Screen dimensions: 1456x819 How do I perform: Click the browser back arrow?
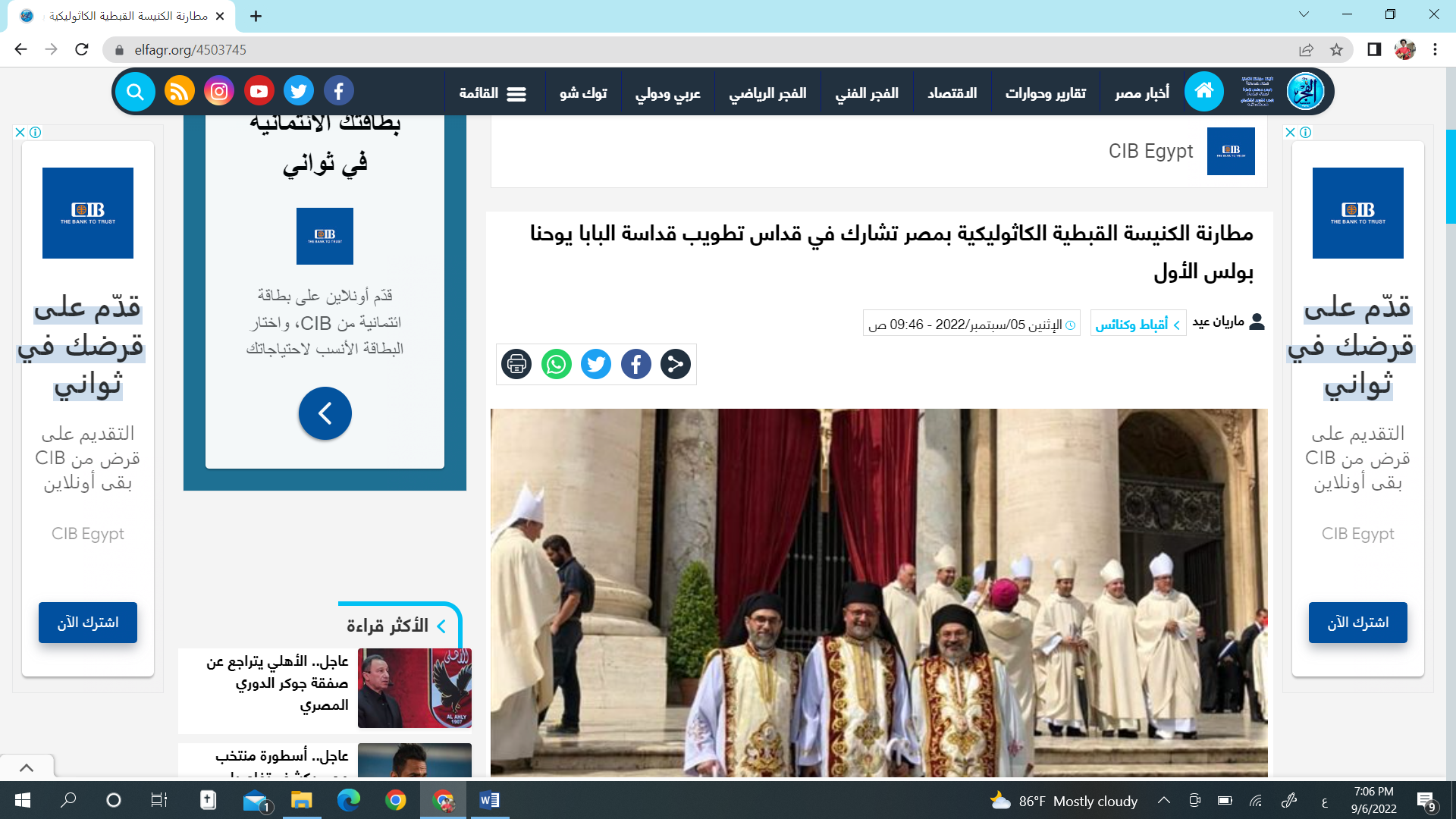click(x=20, y=49)
